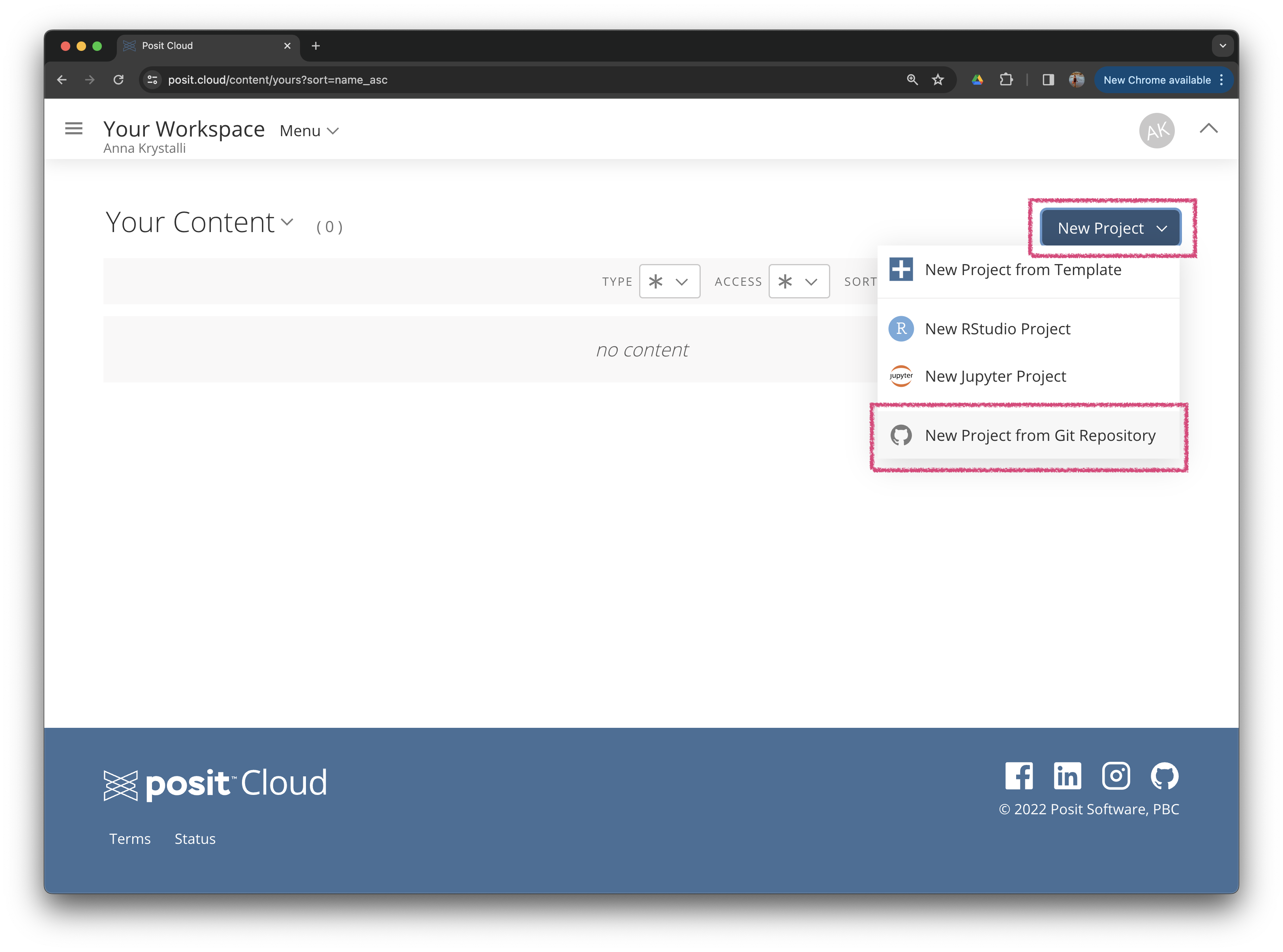The image size is (1283, 952).
Task: Open the hamburger navigation menu
Action: [x=74, y=129]
